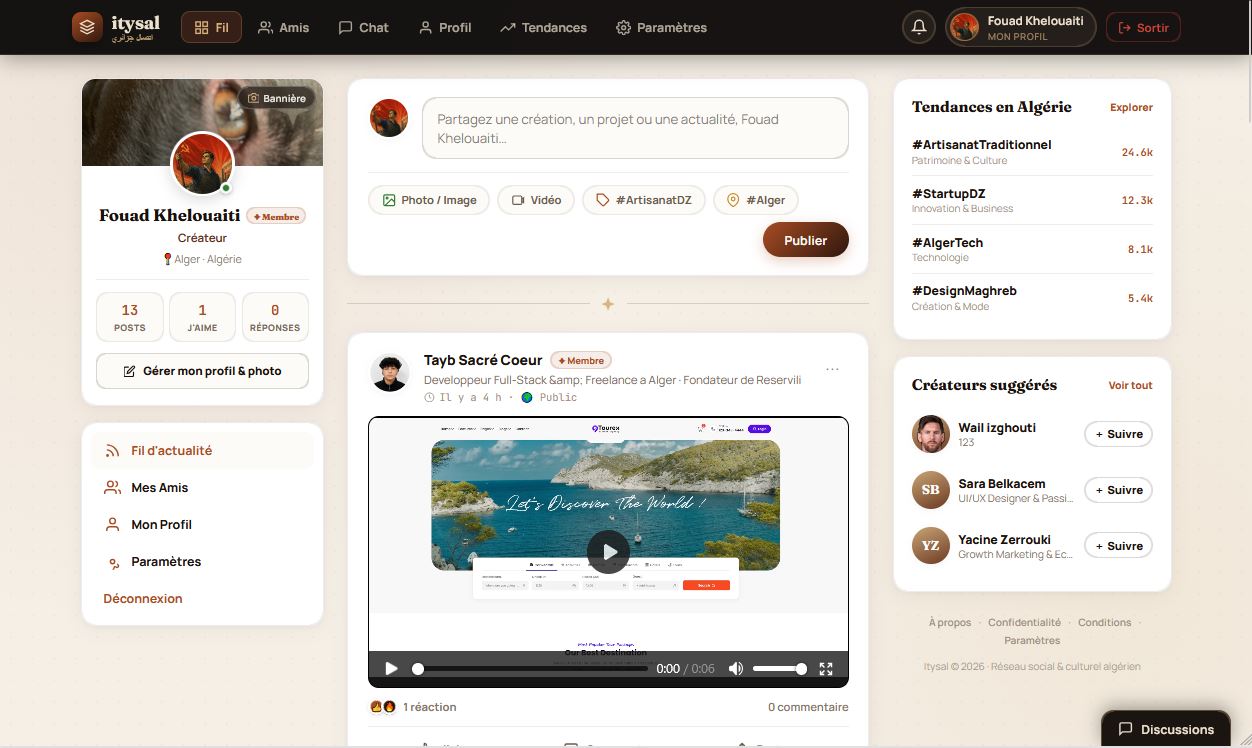Click the itysal logo icon
The width and height of the screenshot is (1252, 748).
pyautogui.click(x=87, y=27)
